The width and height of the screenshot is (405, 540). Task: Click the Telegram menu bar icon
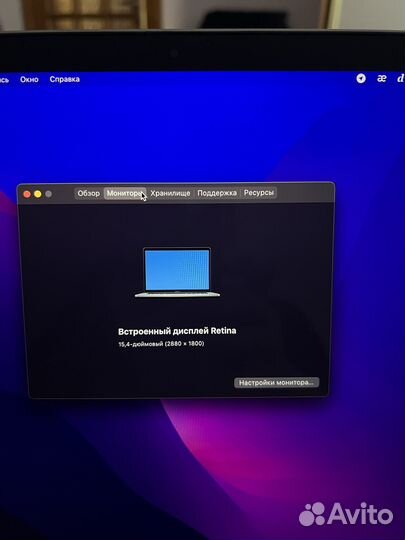[361, 79]
